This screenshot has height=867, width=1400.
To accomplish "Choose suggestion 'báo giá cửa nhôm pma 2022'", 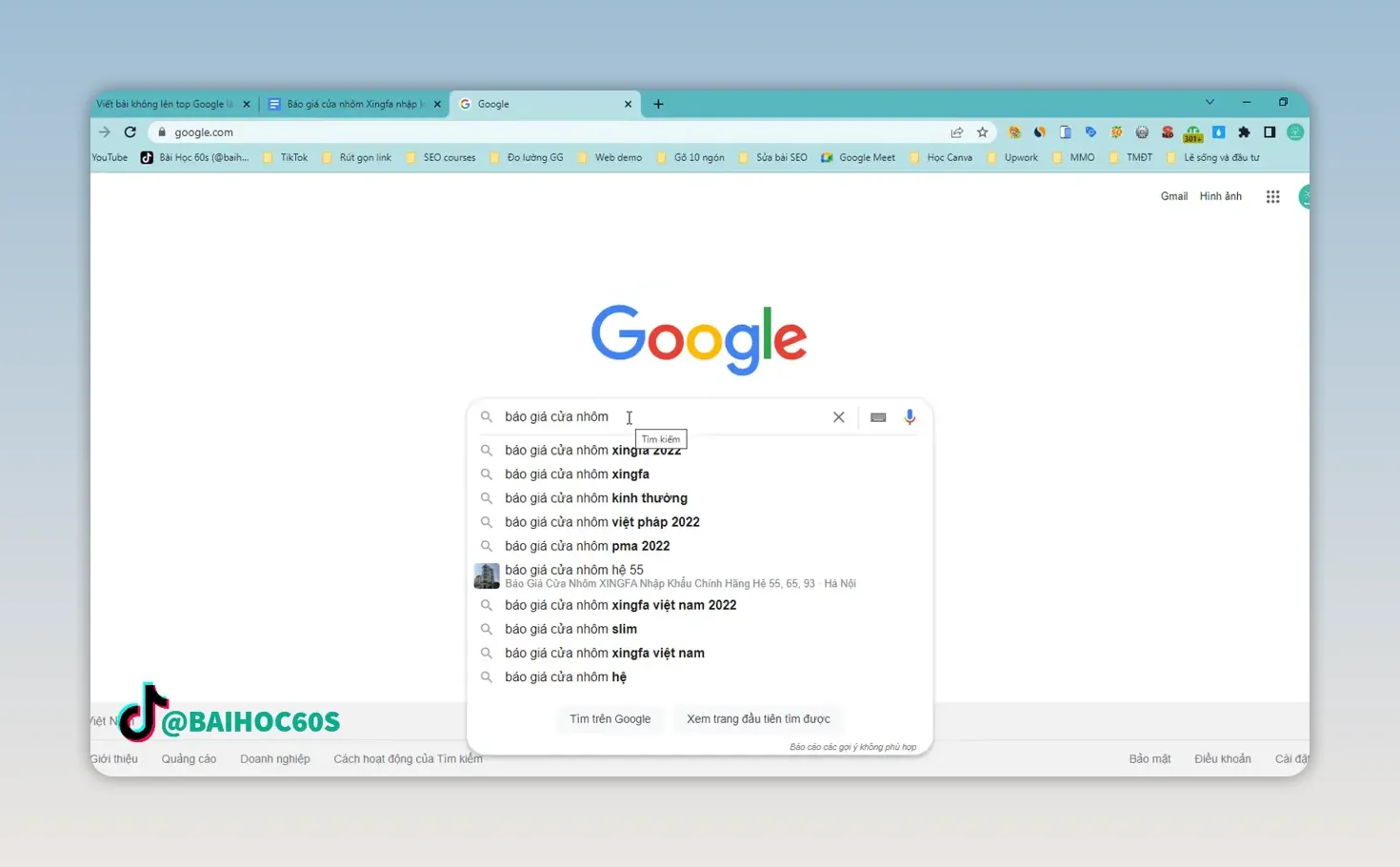I will [x=700, y=546].
